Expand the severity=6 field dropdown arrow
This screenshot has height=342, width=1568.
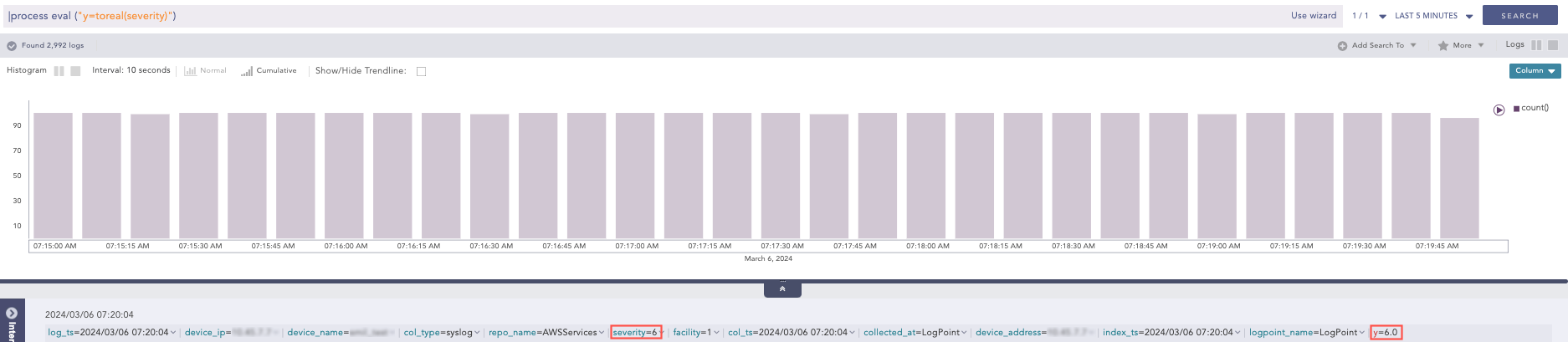661,333
